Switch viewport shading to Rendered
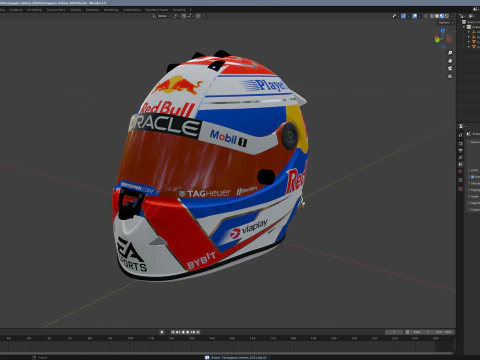Viewport: 480px width, 360px height. click(447, 16)
